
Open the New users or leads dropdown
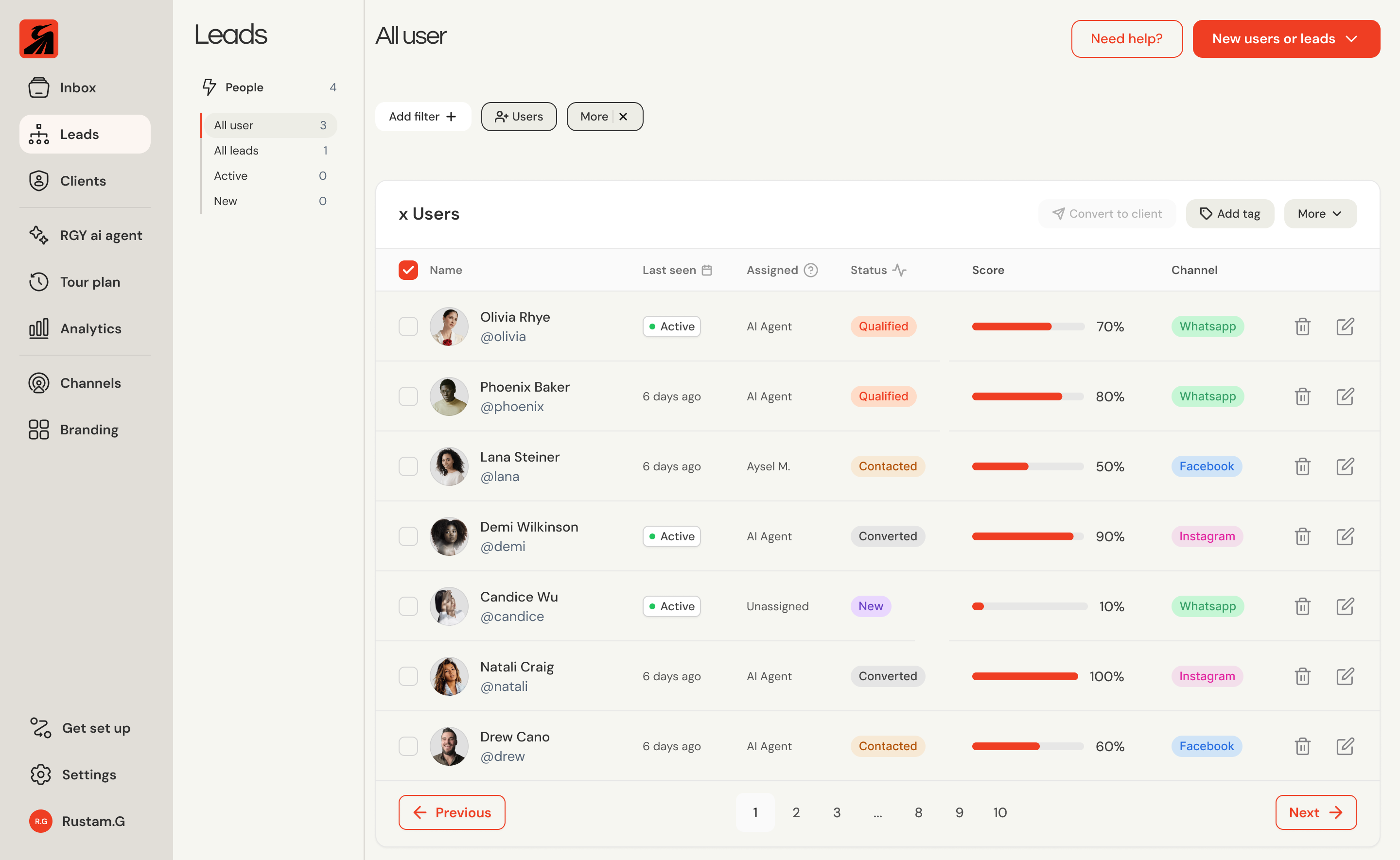tap(1287, 39)
